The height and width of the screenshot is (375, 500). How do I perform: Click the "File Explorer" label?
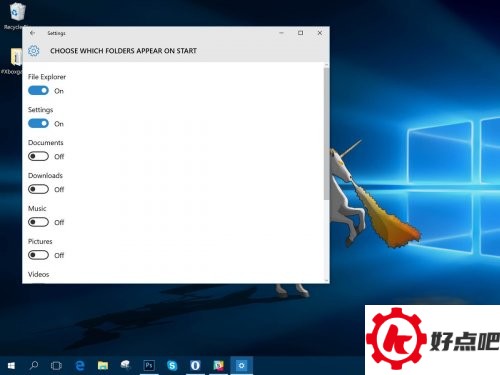point(47,77)
